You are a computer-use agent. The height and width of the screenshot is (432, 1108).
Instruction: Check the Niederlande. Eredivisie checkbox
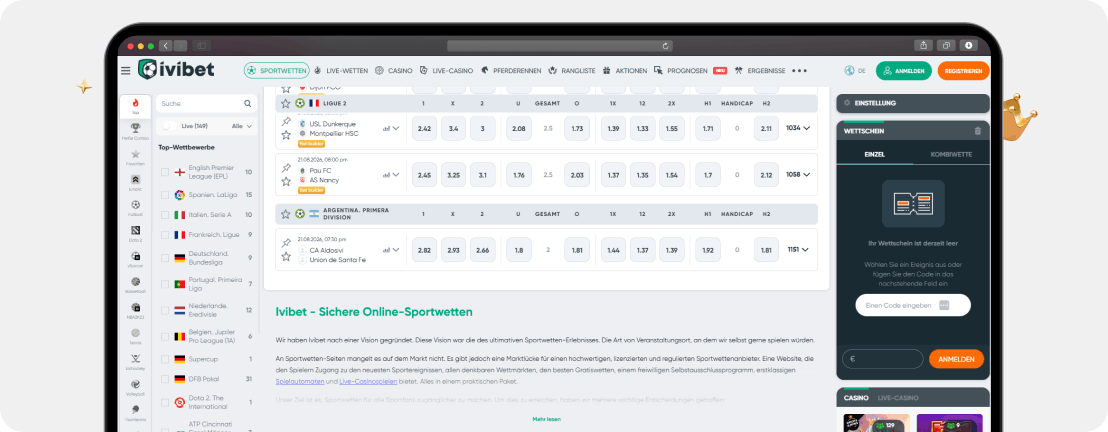coord(165,310)
